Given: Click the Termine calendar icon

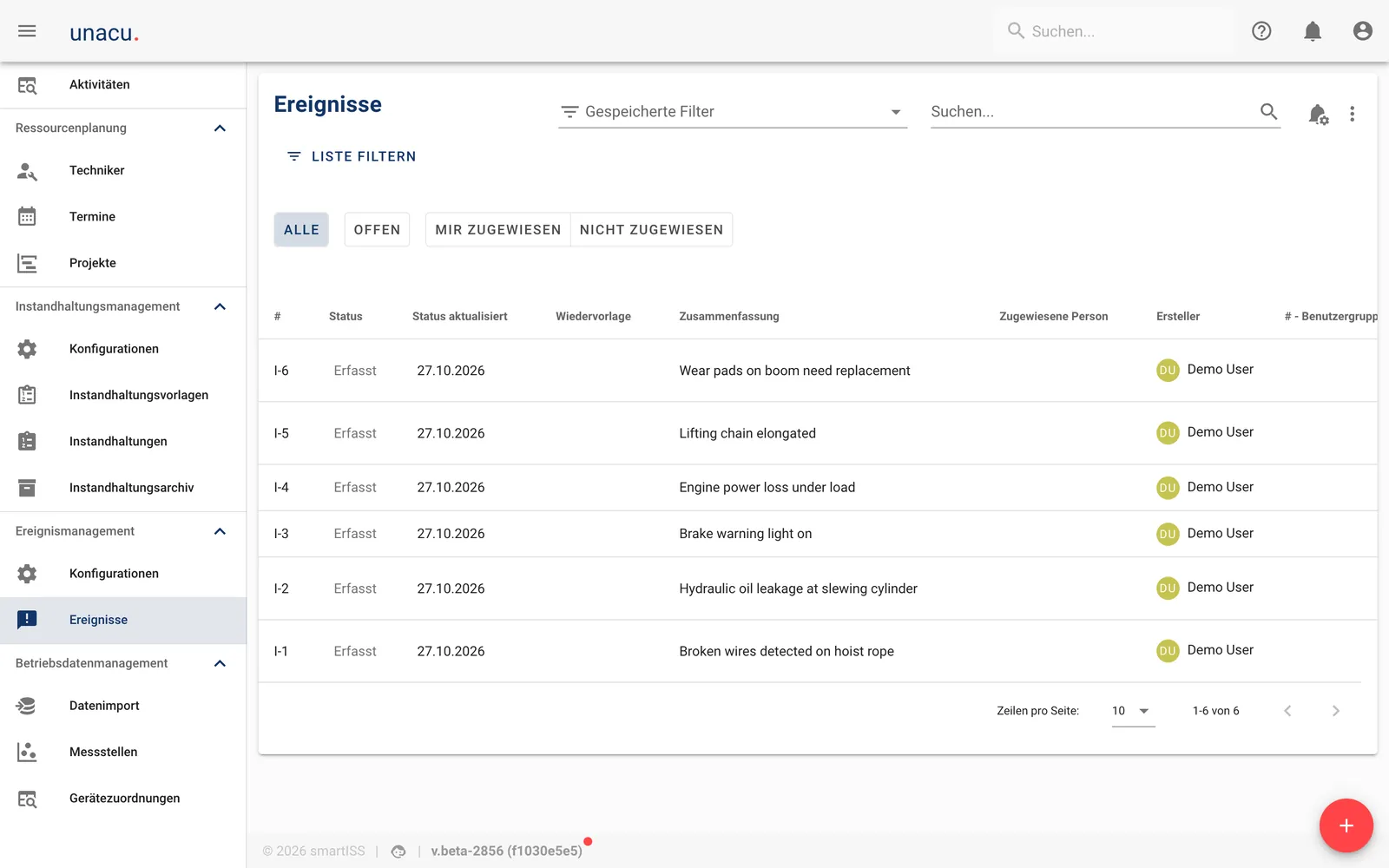Looking at the screenshot, I should point(27,217).
